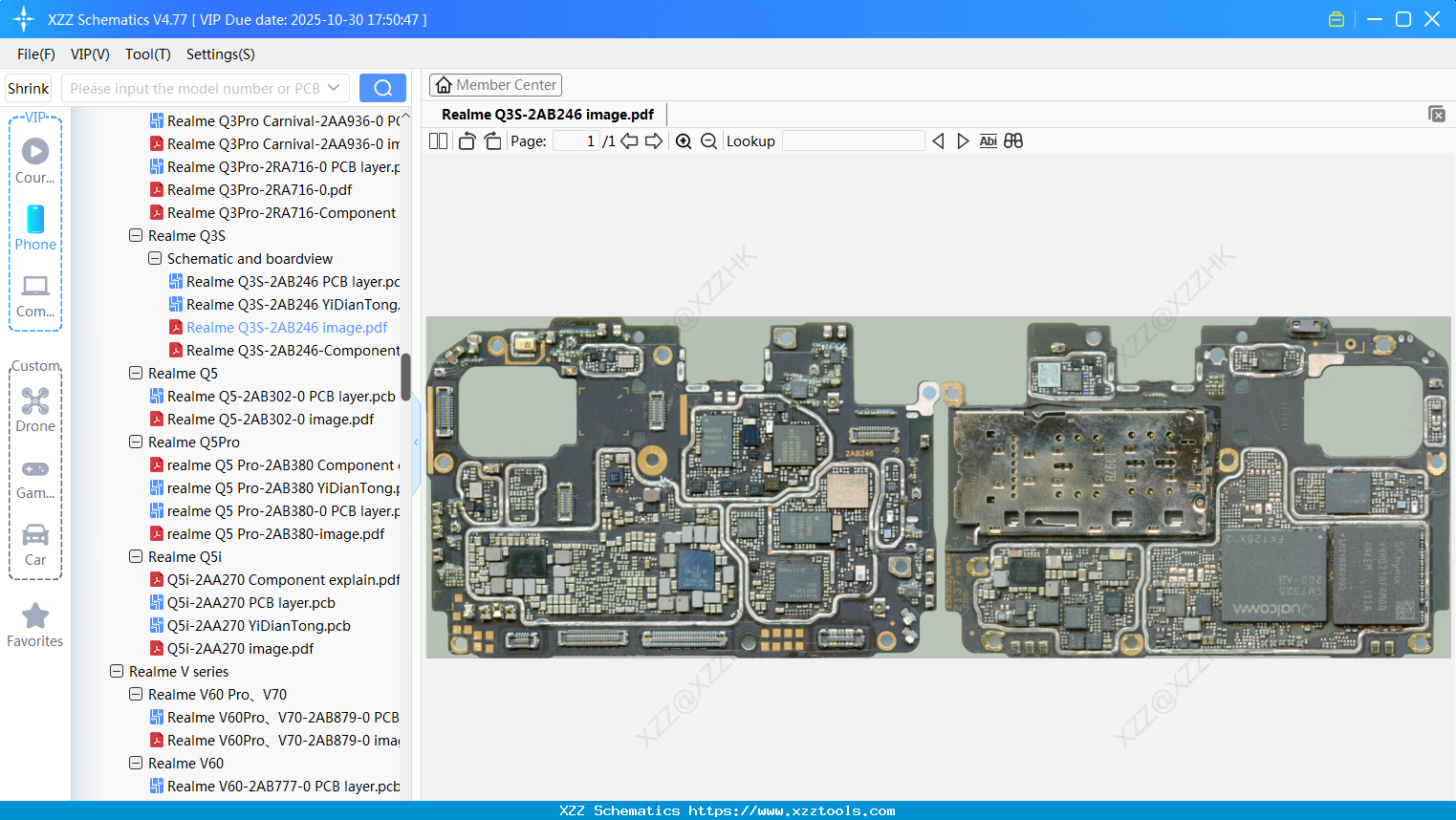Go to next page arrow

click(654, 141)
